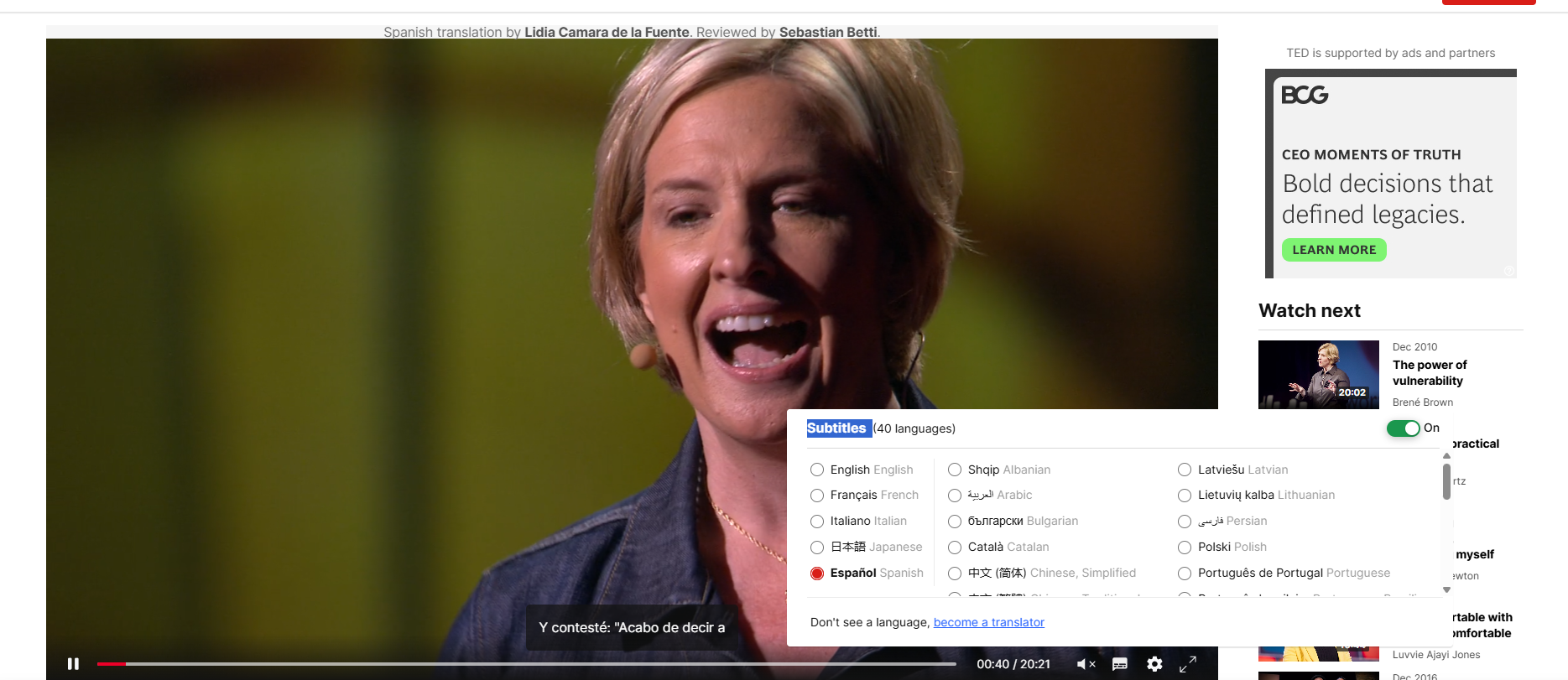The height and width of the screenshot is (680, 1568).
Task: Click translator name Lidia Camara de la Fuente
Action: tap(607, 32)
